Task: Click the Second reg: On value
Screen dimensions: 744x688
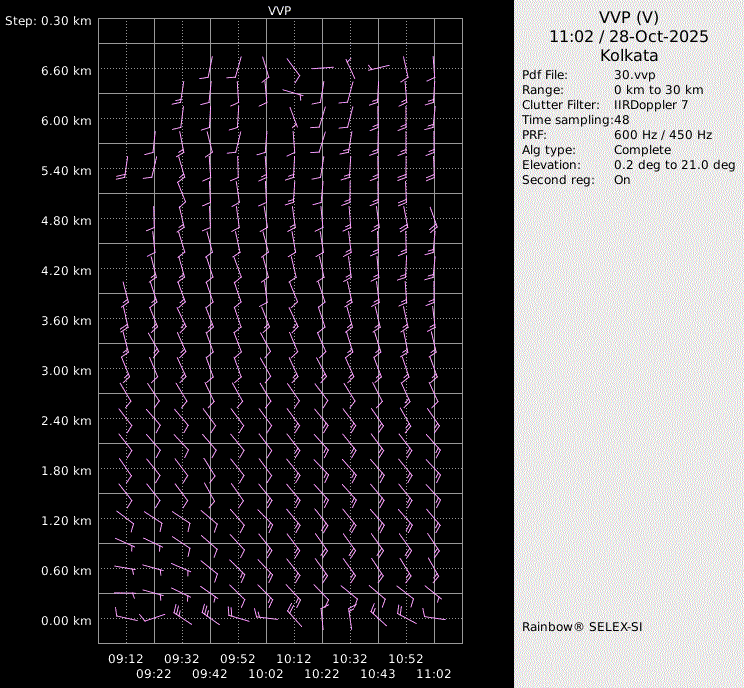Action: [x=622, y=180]
